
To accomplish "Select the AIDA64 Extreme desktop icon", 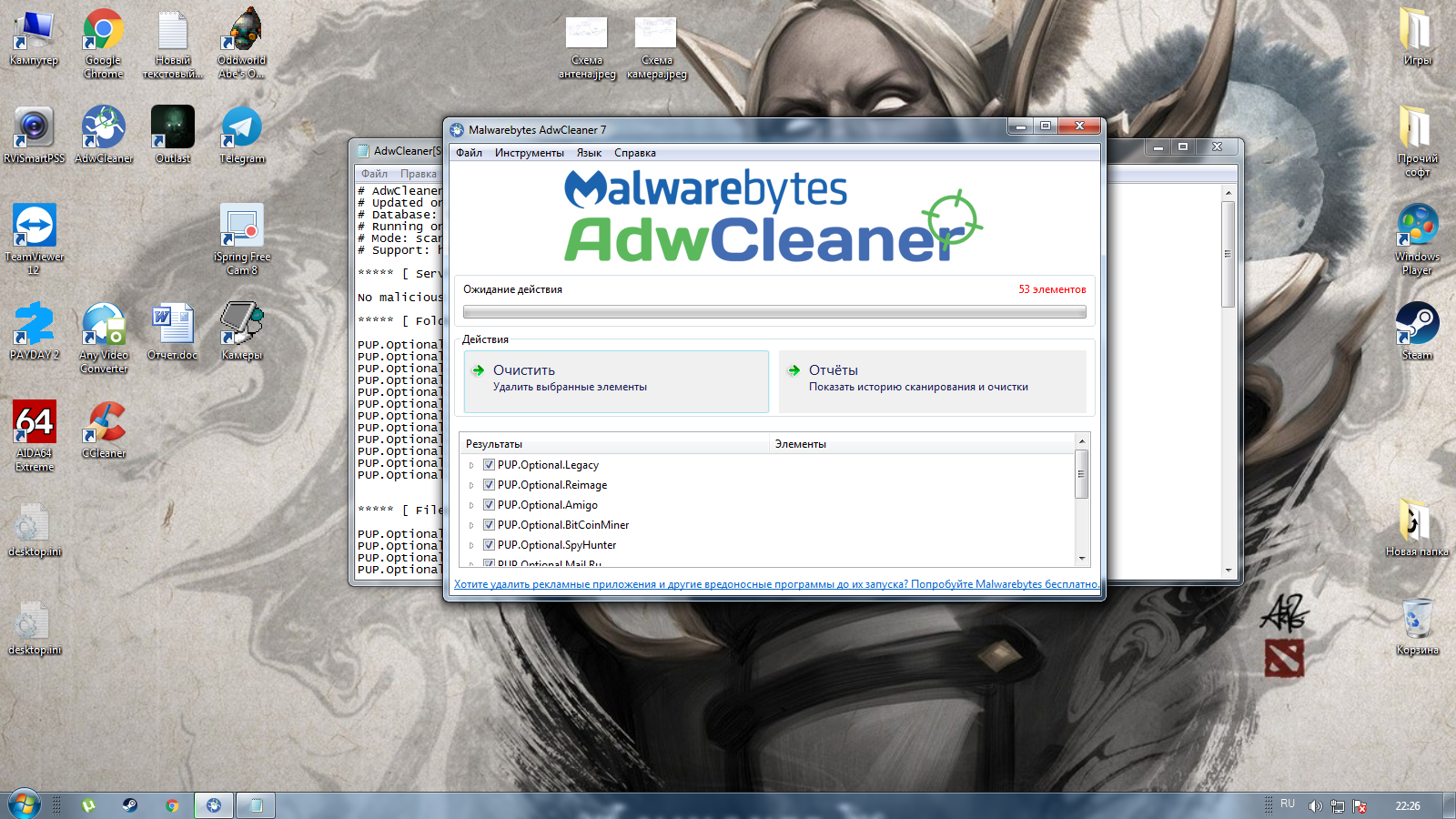I will 35,436.
